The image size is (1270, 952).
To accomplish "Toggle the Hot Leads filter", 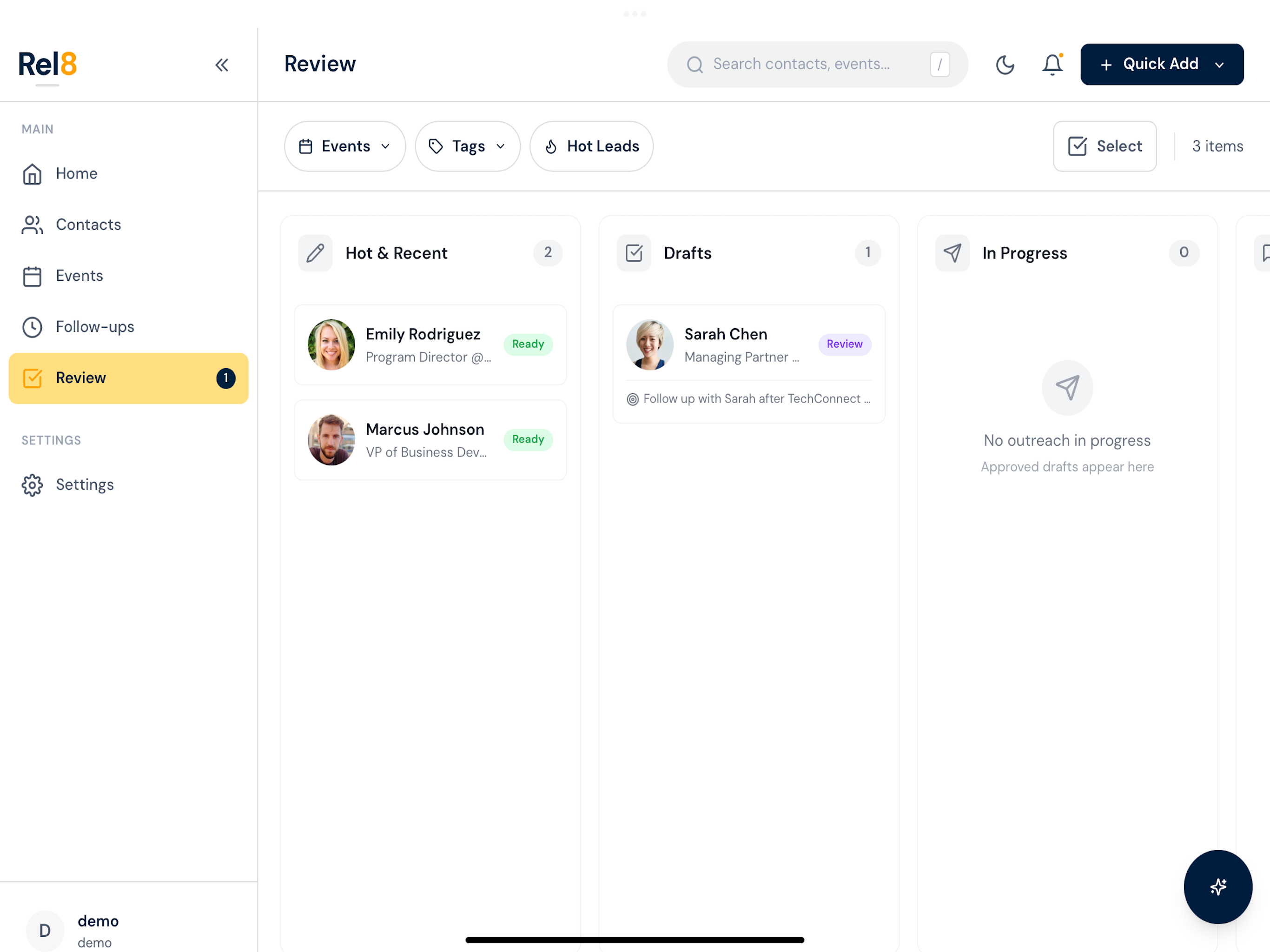I will (x=591, y=146).
